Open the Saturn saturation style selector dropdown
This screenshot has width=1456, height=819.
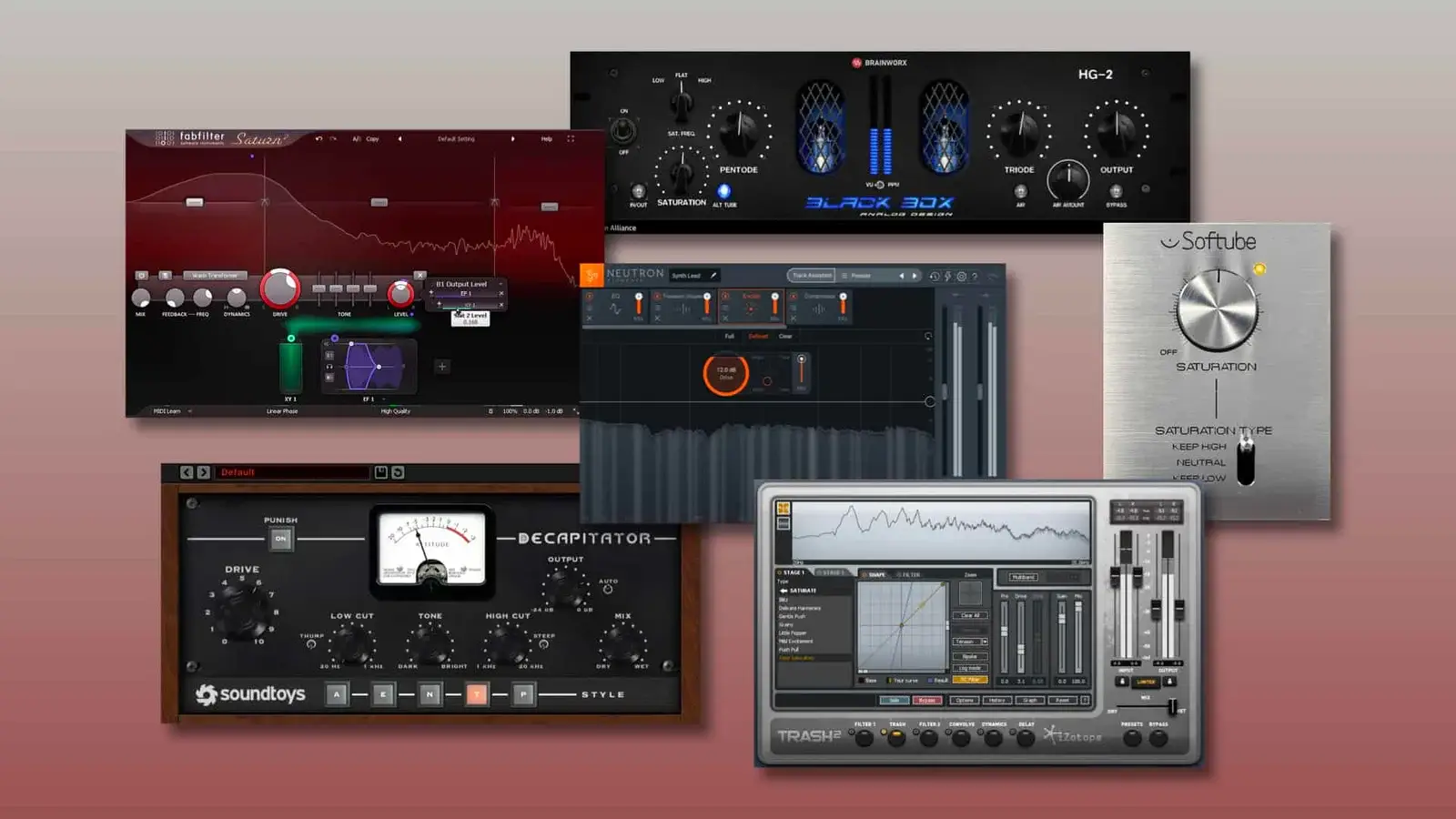(215, 275)
